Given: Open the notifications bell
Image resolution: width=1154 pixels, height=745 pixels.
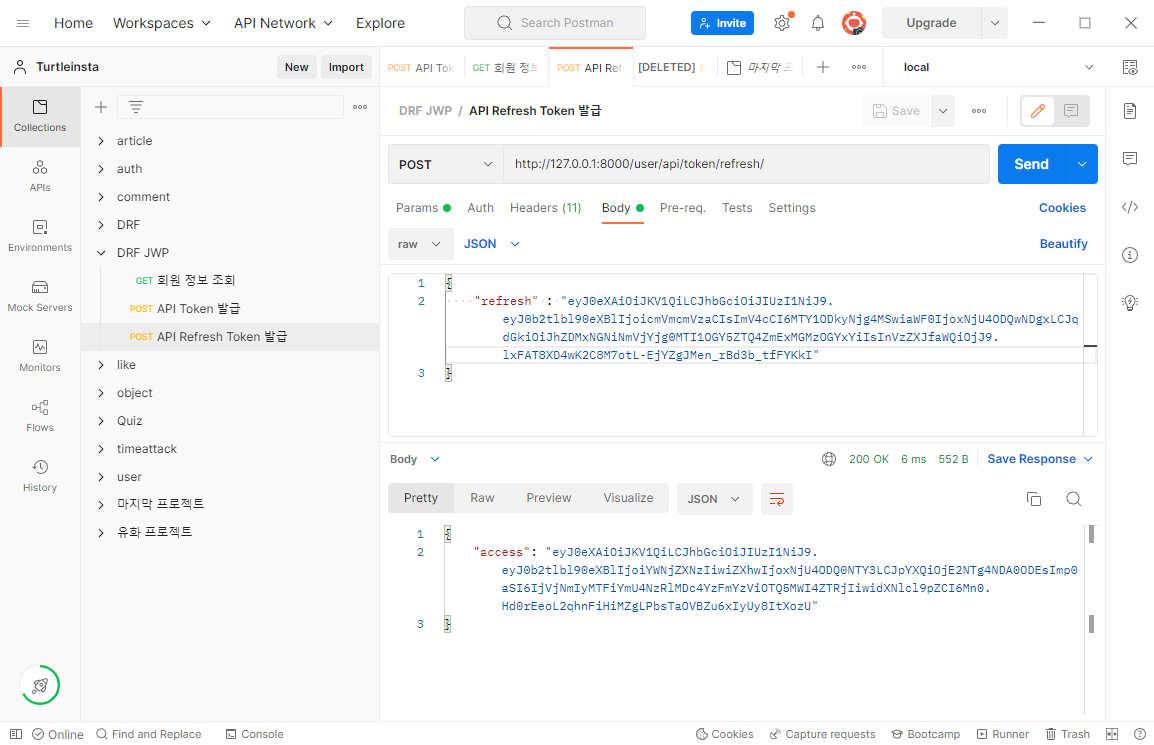Looking at the screenshot, I should 818,23.
